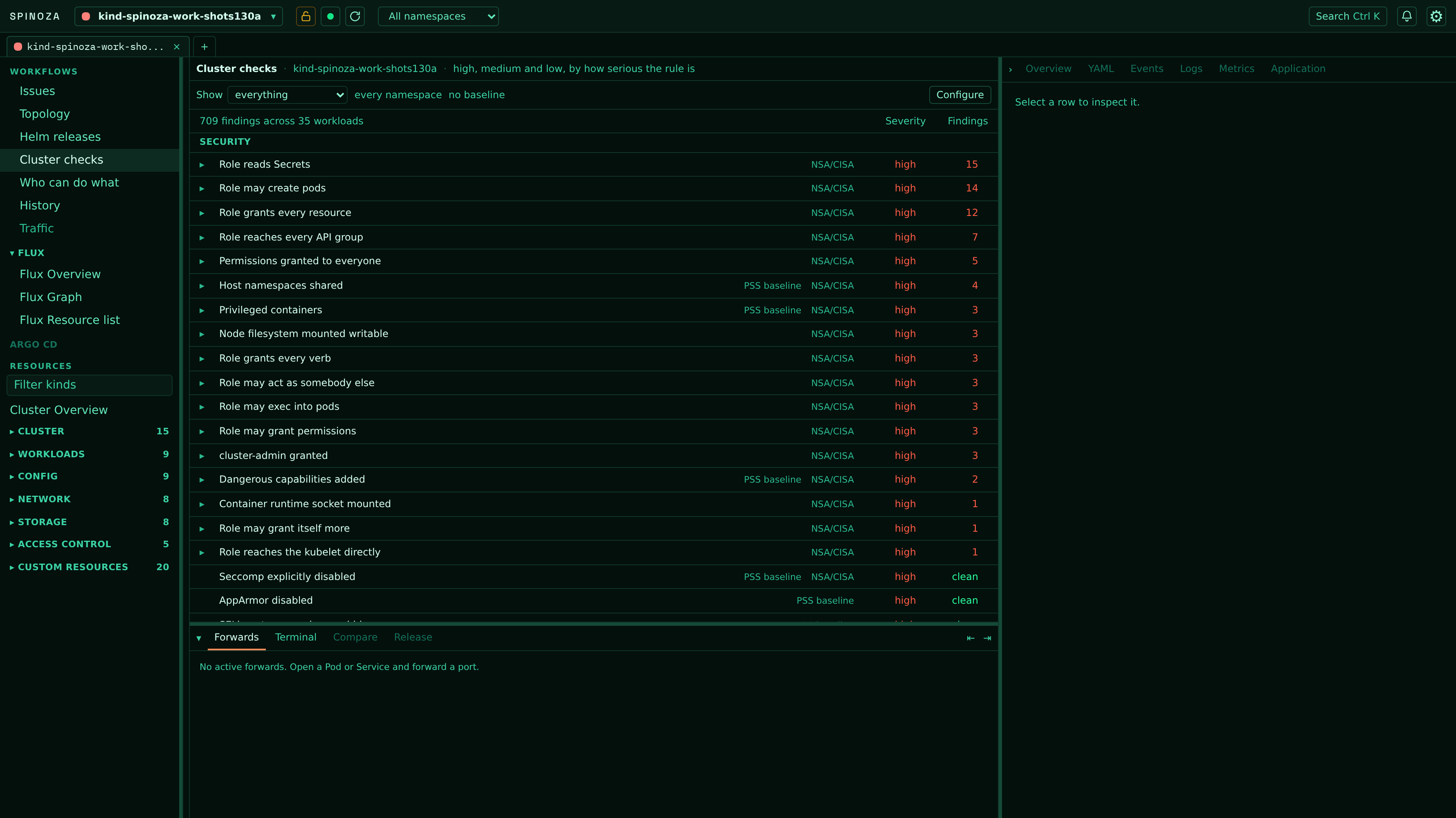Switch to the Release bottom tab
This screenshot has height=818, width=1456.
413,637
